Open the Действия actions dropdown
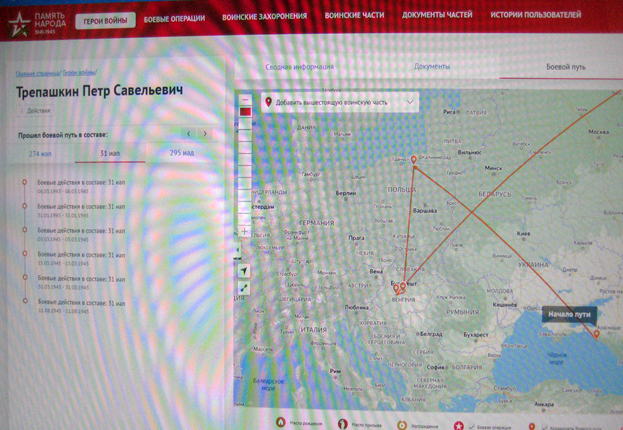 pyautogui.click(x=35, y=110)
